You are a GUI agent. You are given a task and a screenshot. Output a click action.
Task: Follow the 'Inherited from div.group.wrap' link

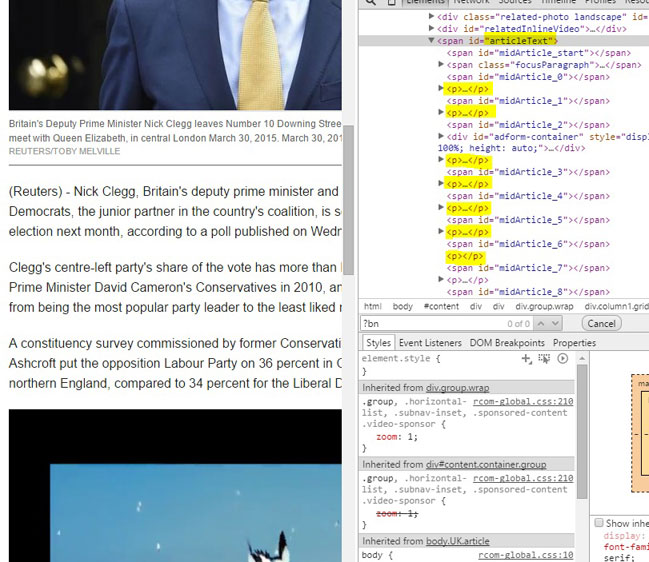point(457,388)
